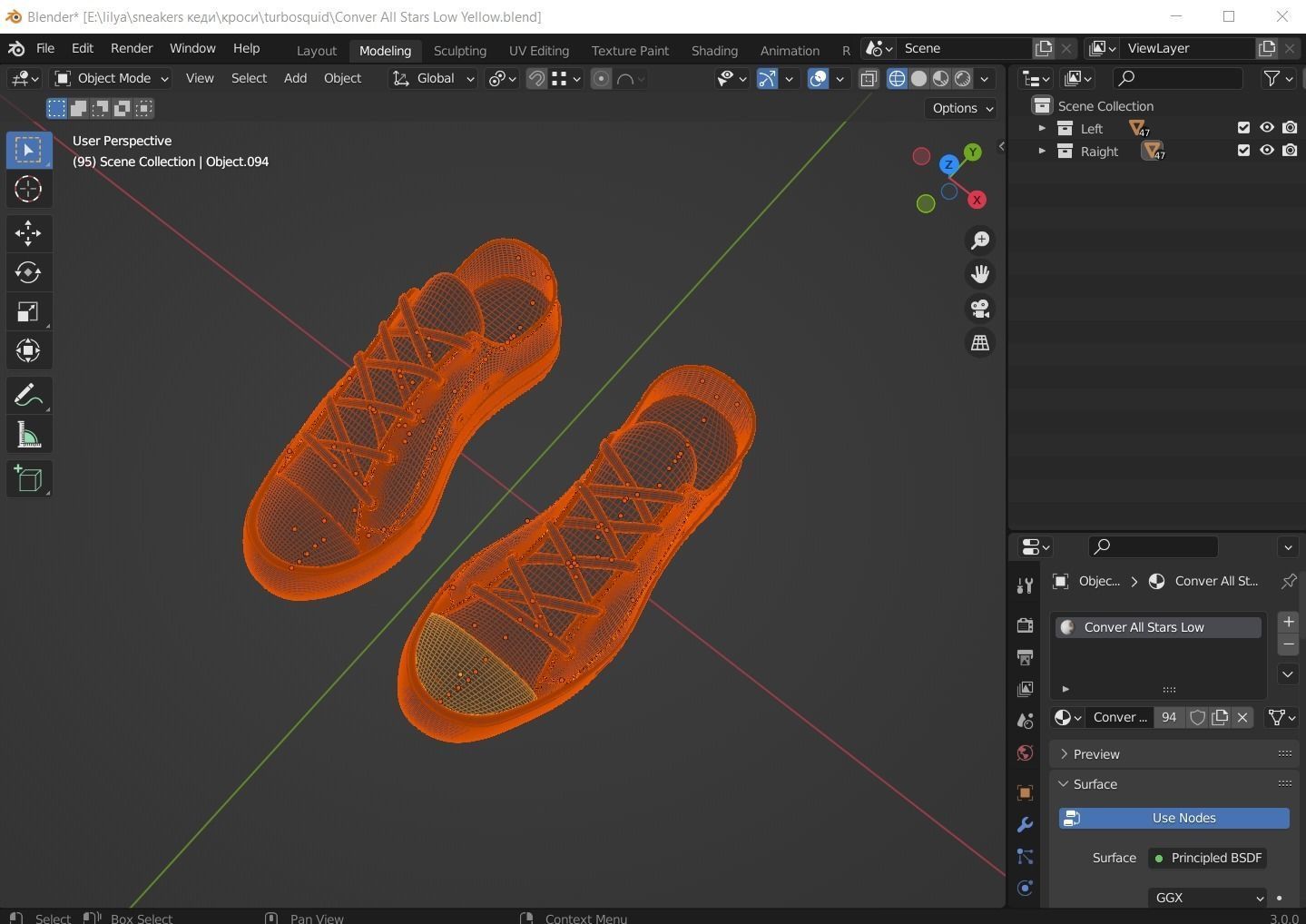Open the Object Mode dropdown
Viewport: 1306px width, 924px height.
[112, 79]
